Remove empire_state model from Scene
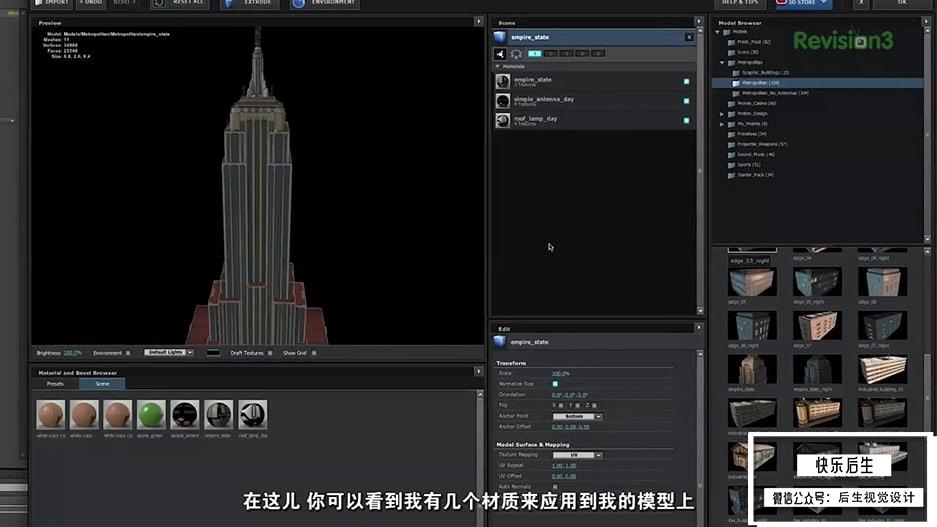 689,37
